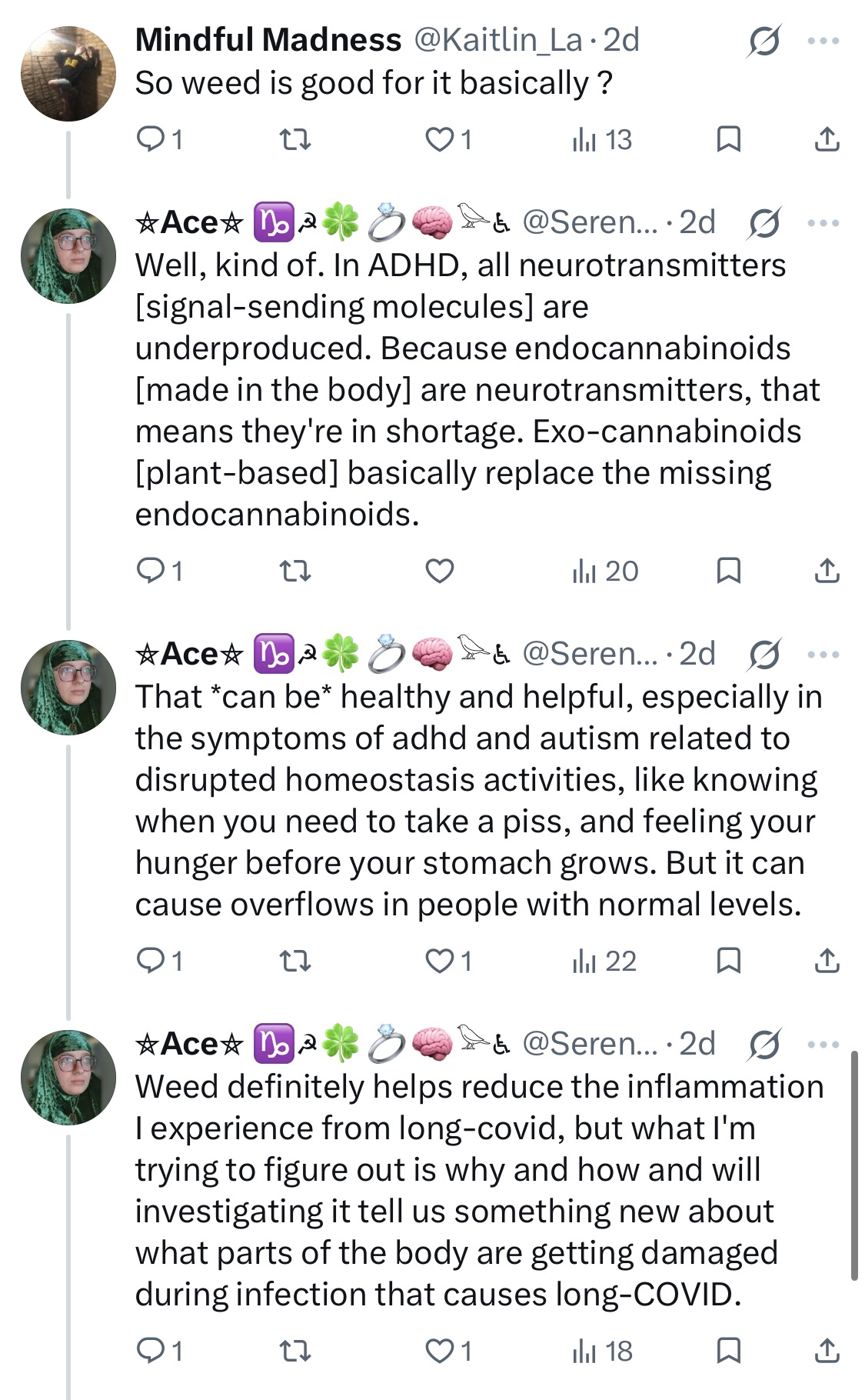Image resolution: width=865 pixels, height=1400 pixels.
Task: Bookmark the Mindful Madness tweet
Action: tap(728, 139)
